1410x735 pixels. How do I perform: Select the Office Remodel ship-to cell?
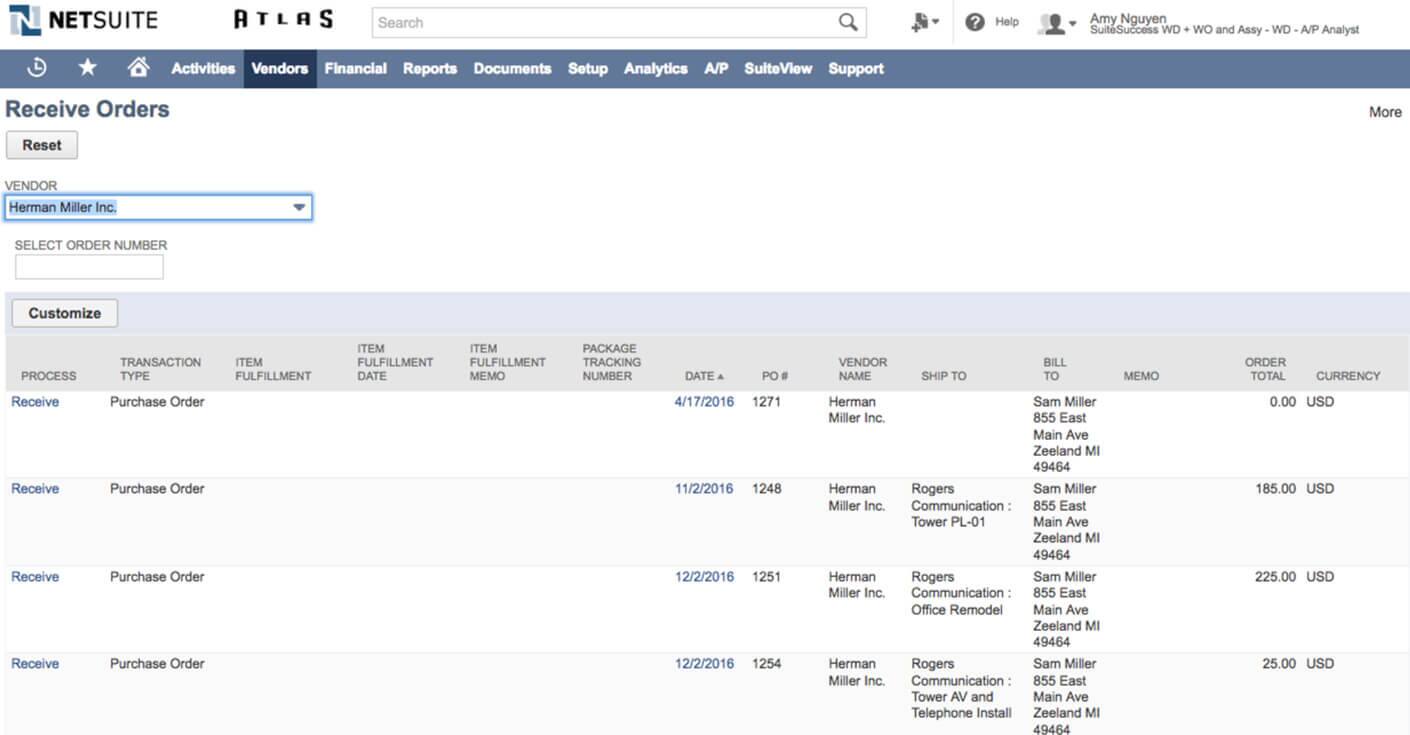tap(961, 593)
